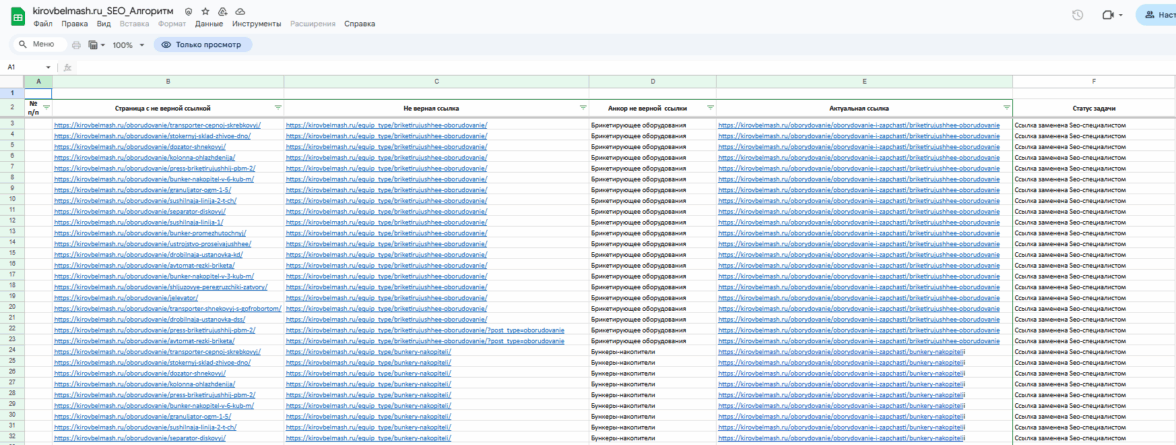The height and width of the screenshot is (445, 1176).
Task: Open filter for 'Не верная ссылка' column
Action: (x=583, y=107)
